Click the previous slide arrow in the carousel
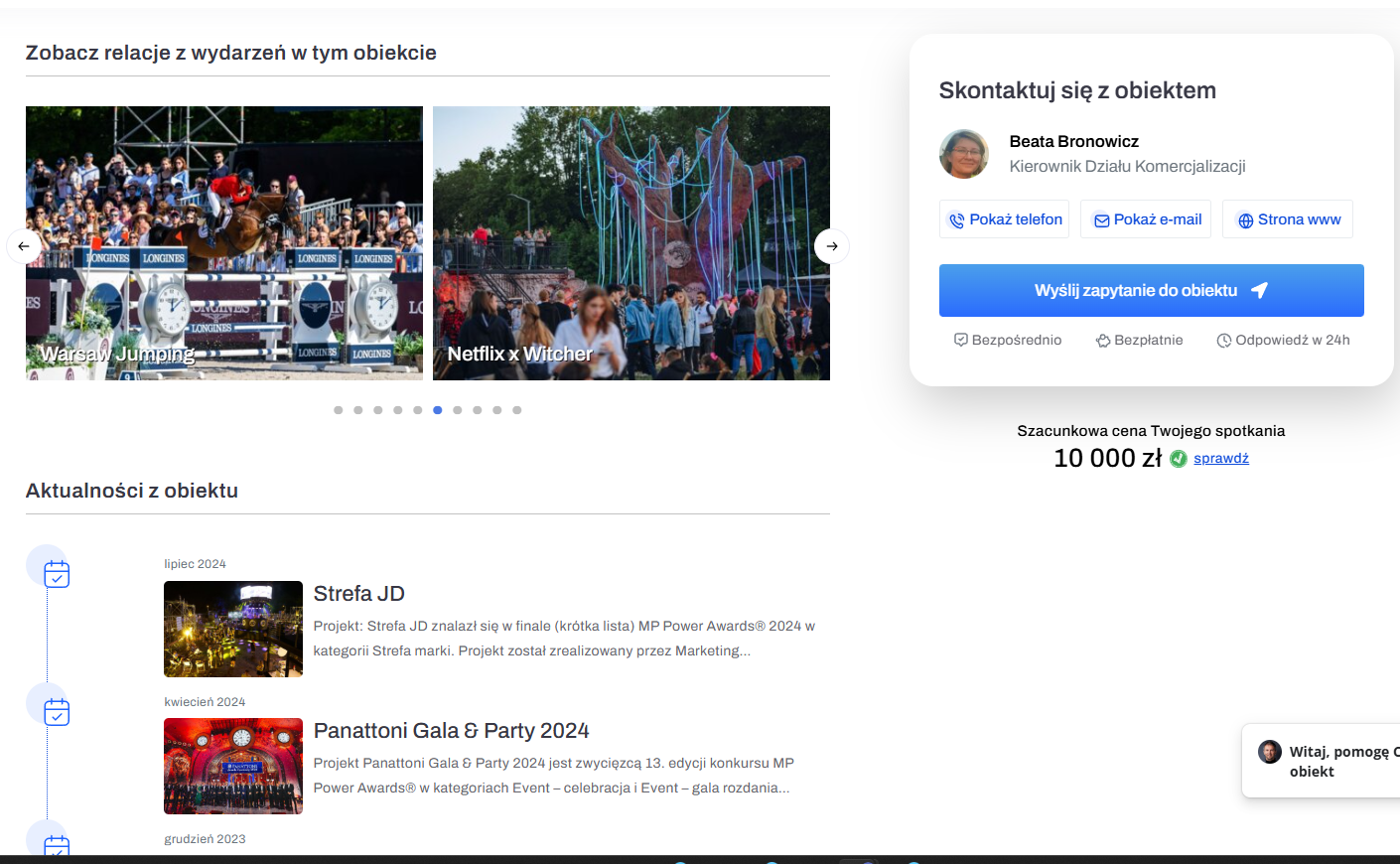Image resolution: width=1400 pixels, height=864 pixels. click(x=24, y=246)
